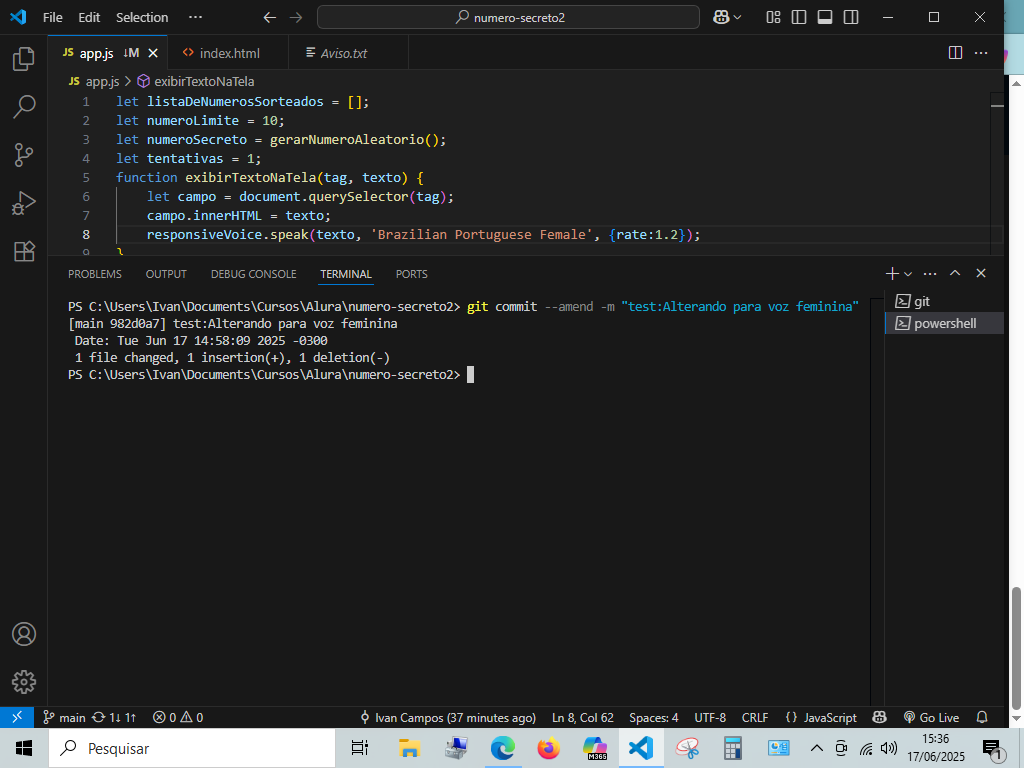Change encoding via UTF-8

710,717
